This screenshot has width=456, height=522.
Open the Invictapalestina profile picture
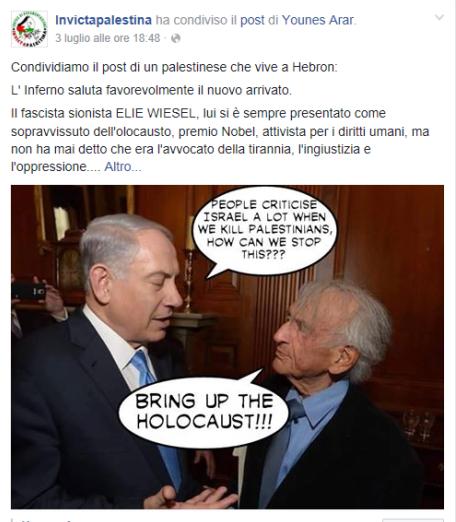29,29
